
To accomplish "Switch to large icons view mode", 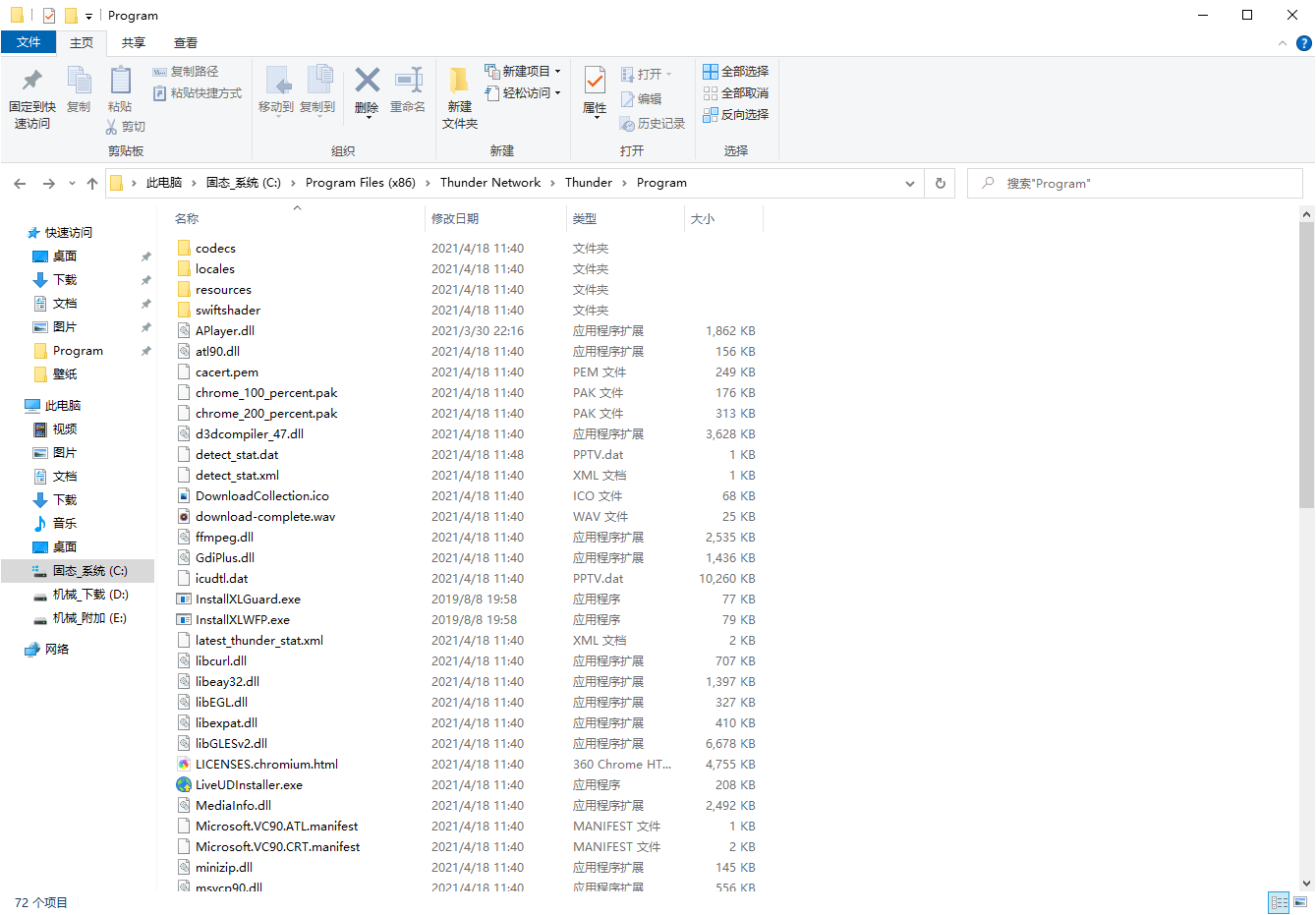I will 1301,901.
